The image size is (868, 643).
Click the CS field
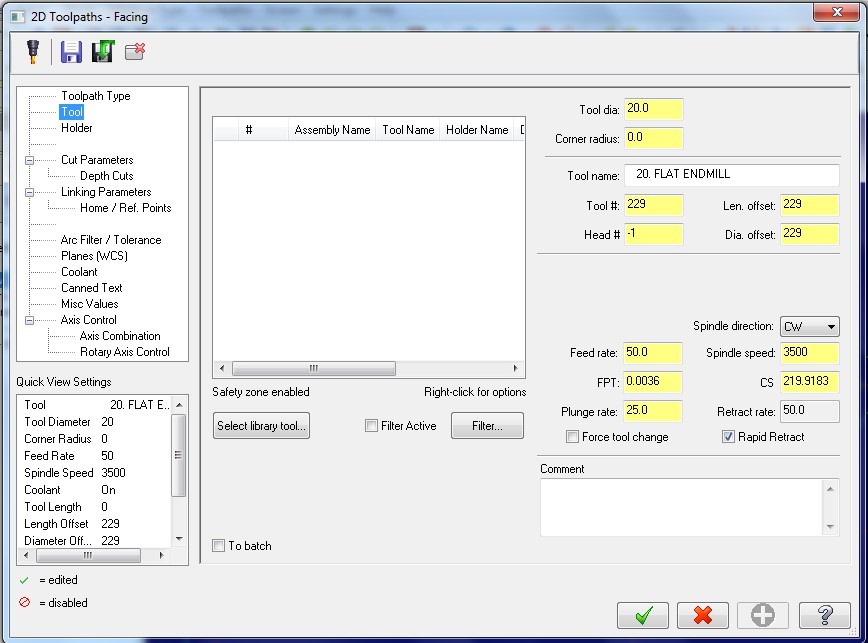point(810,382)
